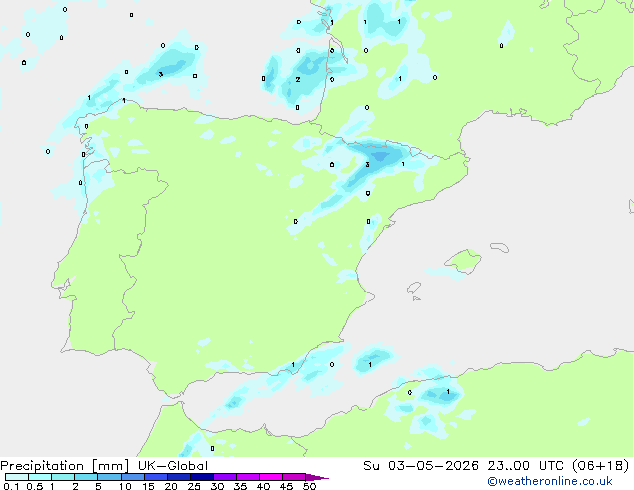This screenshot has width=634, height=490.
Task: Pick the 45–50 mm legend swatch
Action: pyautogui.click(x=294, y=477)
